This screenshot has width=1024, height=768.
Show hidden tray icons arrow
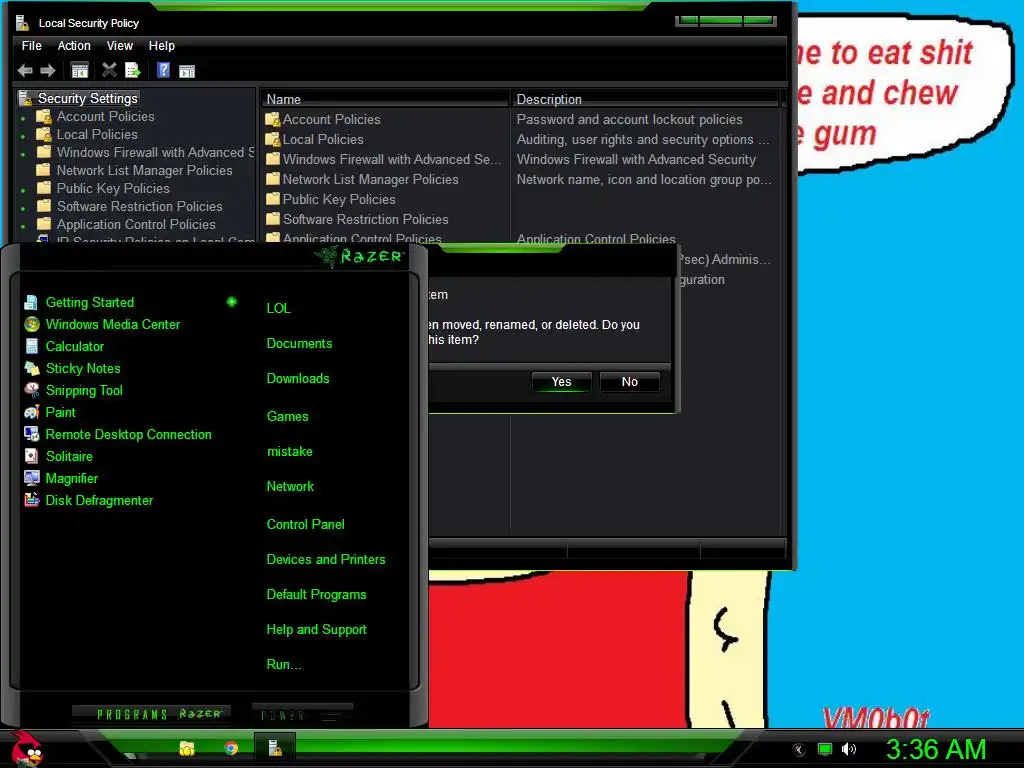[x=799, y=750]
